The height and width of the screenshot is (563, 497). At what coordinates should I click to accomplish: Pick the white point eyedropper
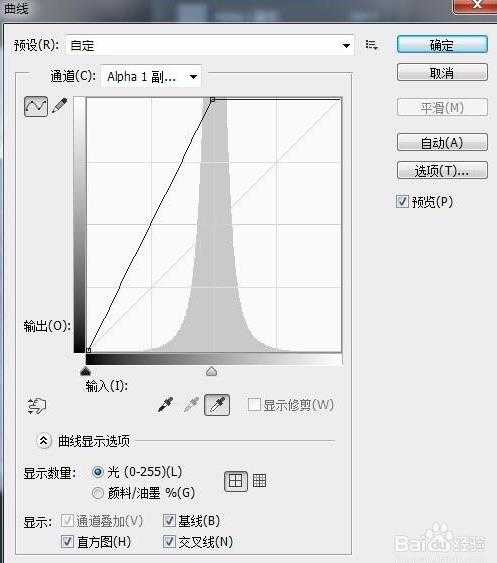[217, 405]
